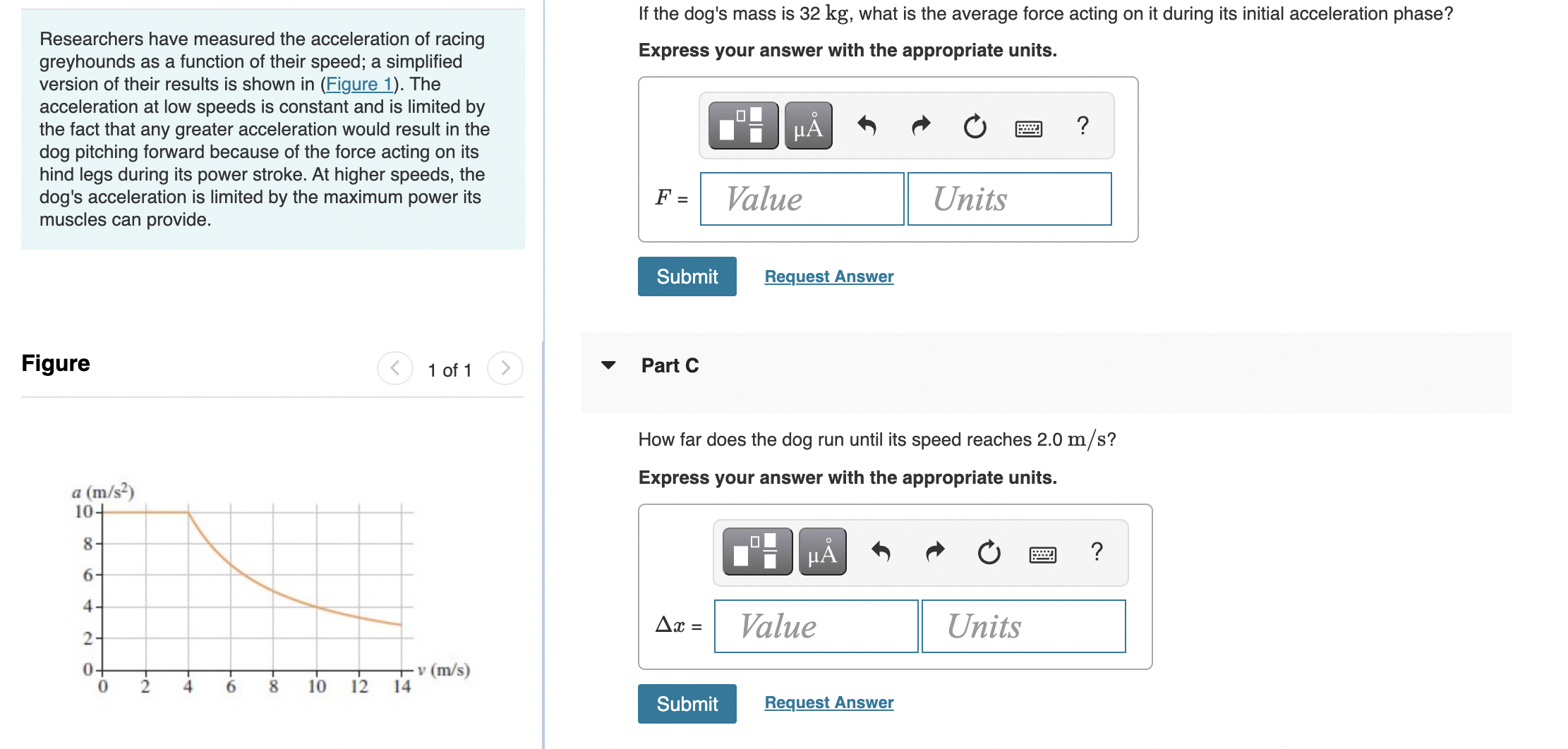Open the Figure 1 link in the problem text

360,84
